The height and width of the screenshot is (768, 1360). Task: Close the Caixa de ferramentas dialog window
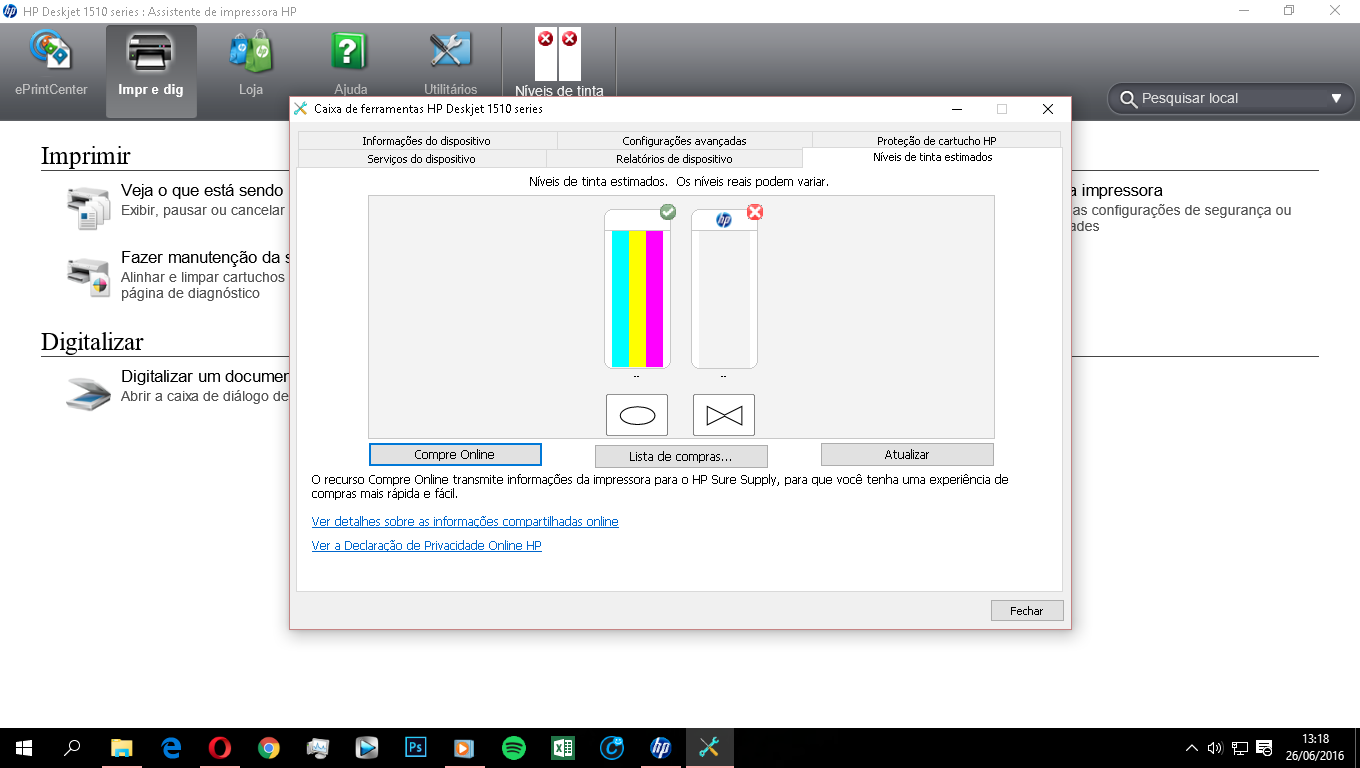click(1047, 109)
